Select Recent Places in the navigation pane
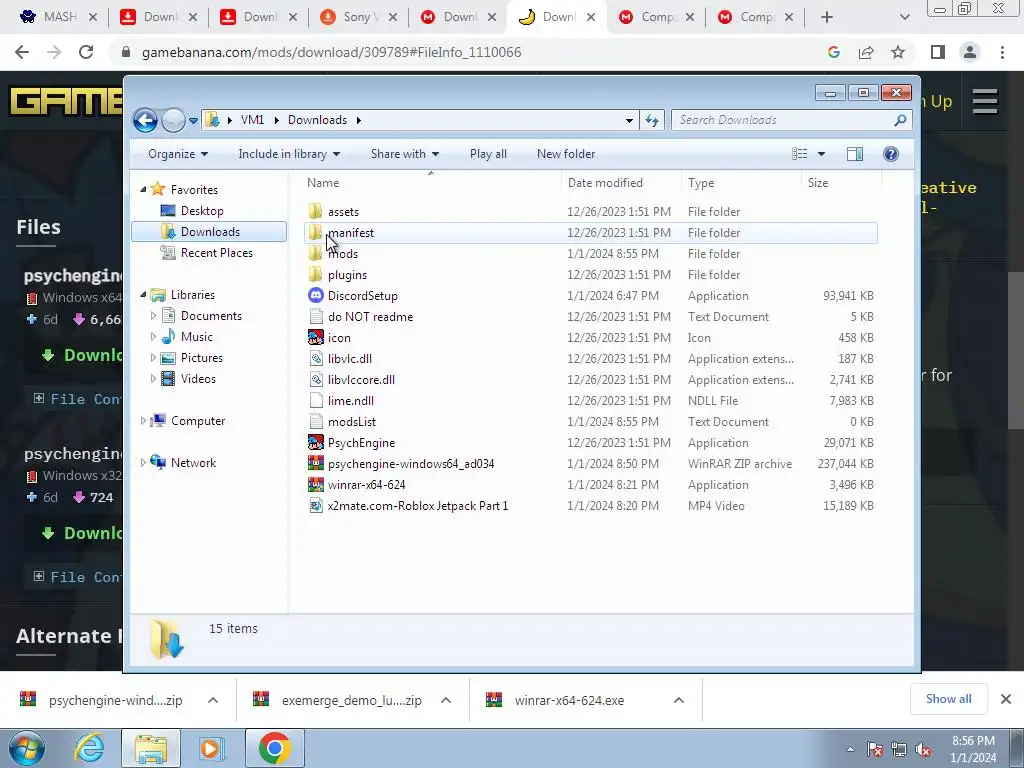 coord(216,253)
